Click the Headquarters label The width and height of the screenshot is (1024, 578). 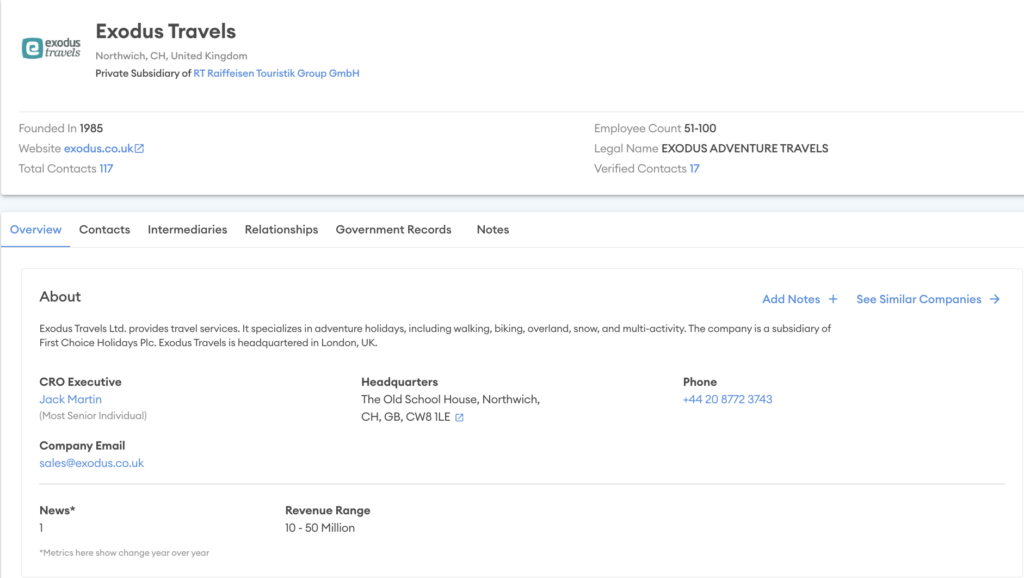click(x=400, y=382)
